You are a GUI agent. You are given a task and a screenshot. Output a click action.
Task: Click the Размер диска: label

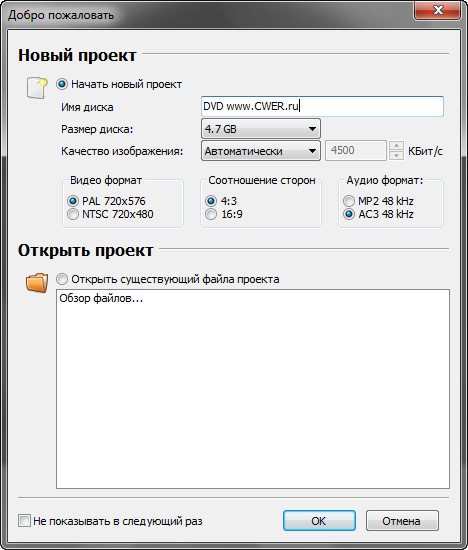pyautogui.click(x=97, y=129)
